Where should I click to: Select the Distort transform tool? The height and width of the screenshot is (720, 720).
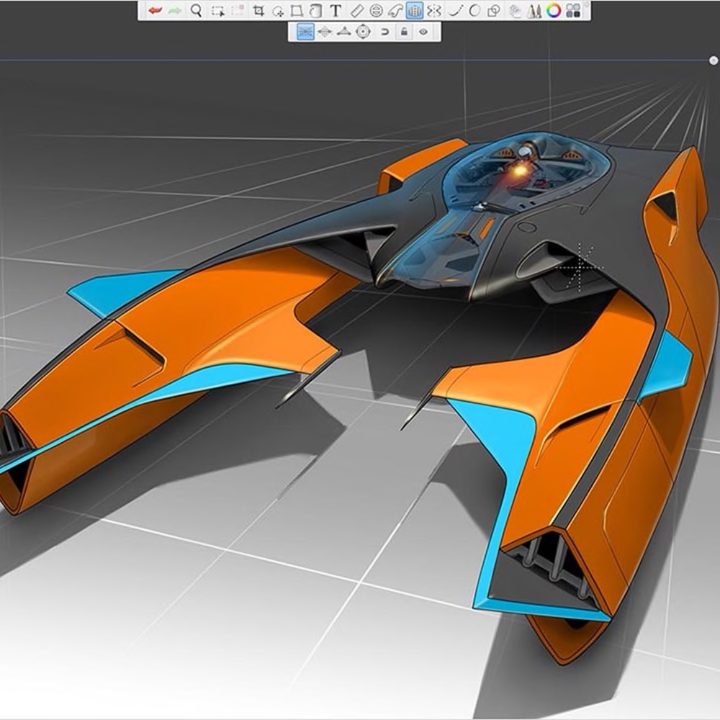coord(297,11)
